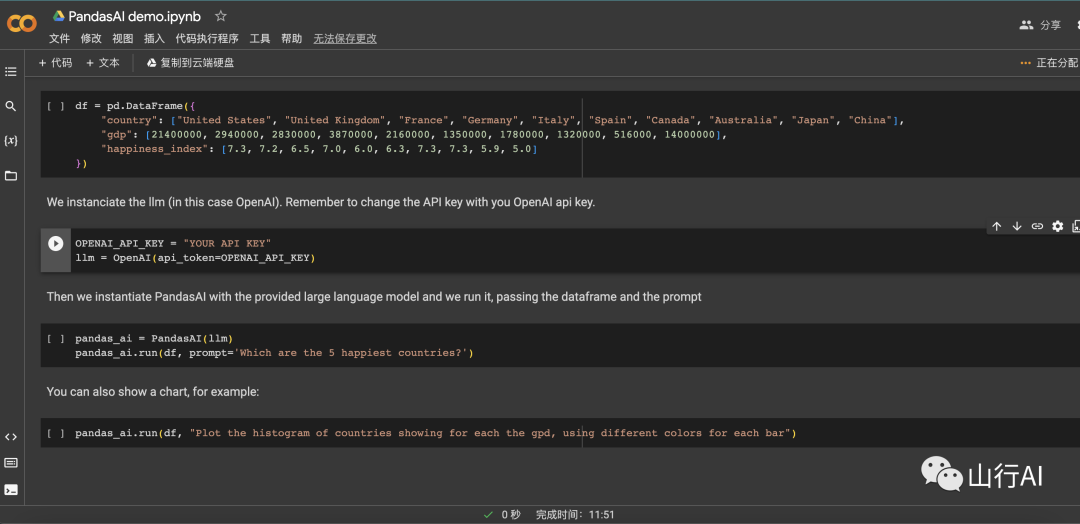Open the 文件 menu

[59, 39]
